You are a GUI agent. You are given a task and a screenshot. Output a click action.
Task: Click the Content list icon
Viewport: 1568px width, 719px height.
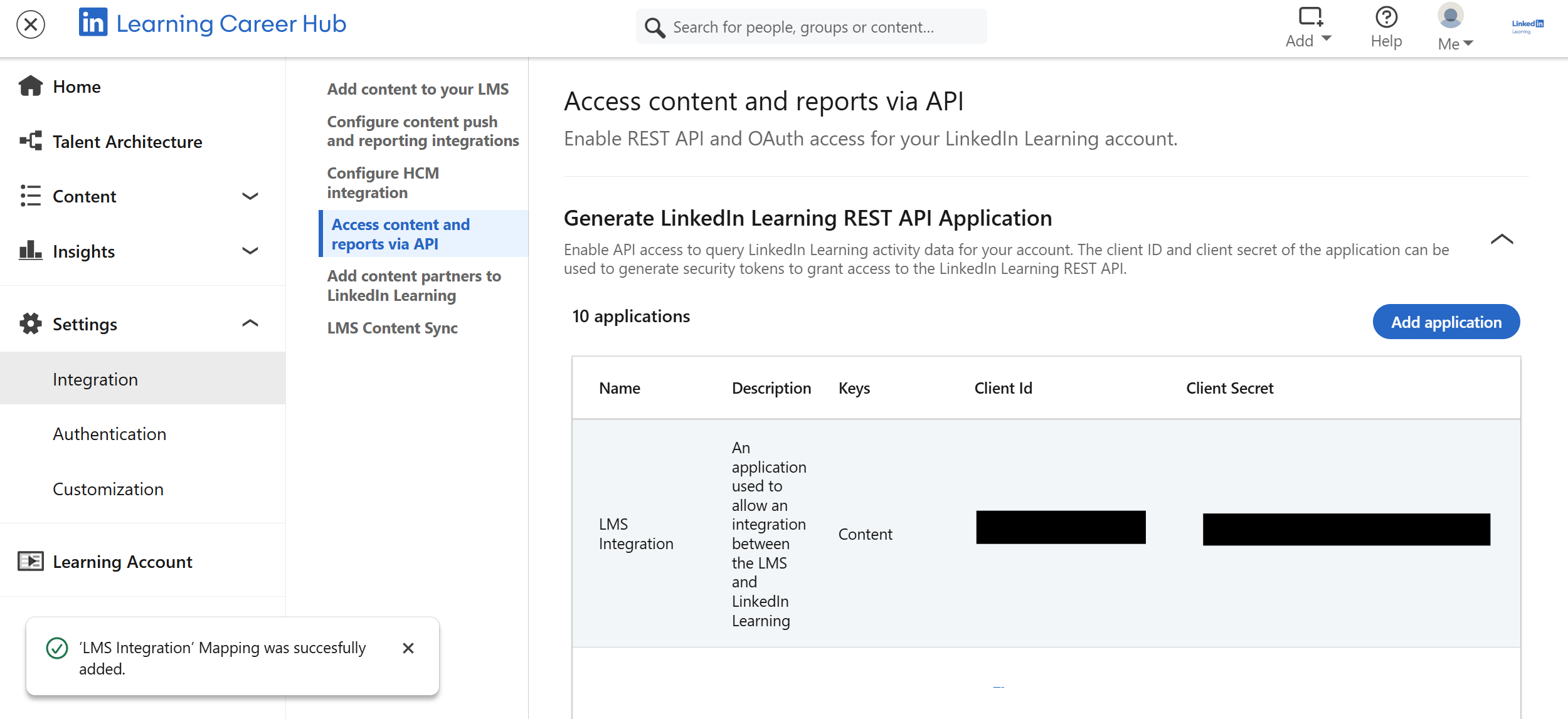(31, 196)
